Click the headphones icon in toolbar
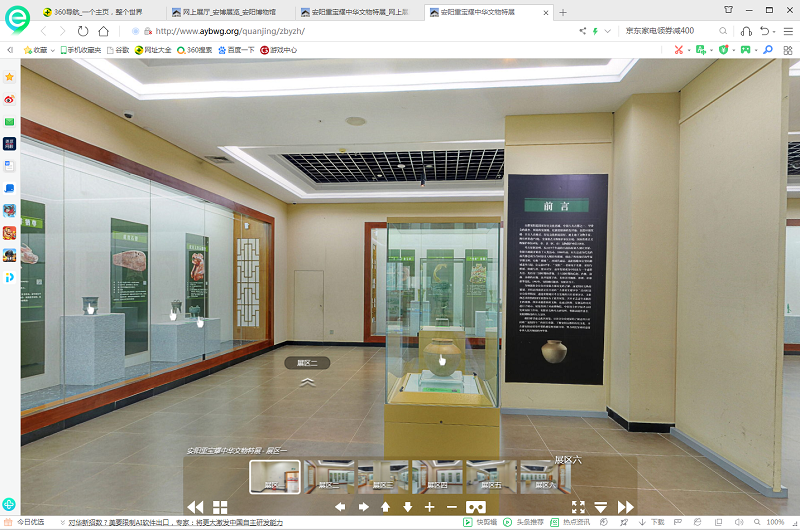The image size is (800, 530). (746, 31)
